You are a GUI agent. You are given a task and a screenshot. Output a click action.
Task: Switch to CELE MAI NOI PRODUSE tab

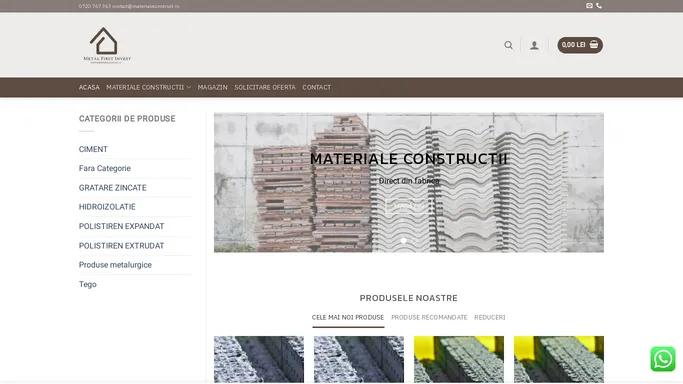348,317
